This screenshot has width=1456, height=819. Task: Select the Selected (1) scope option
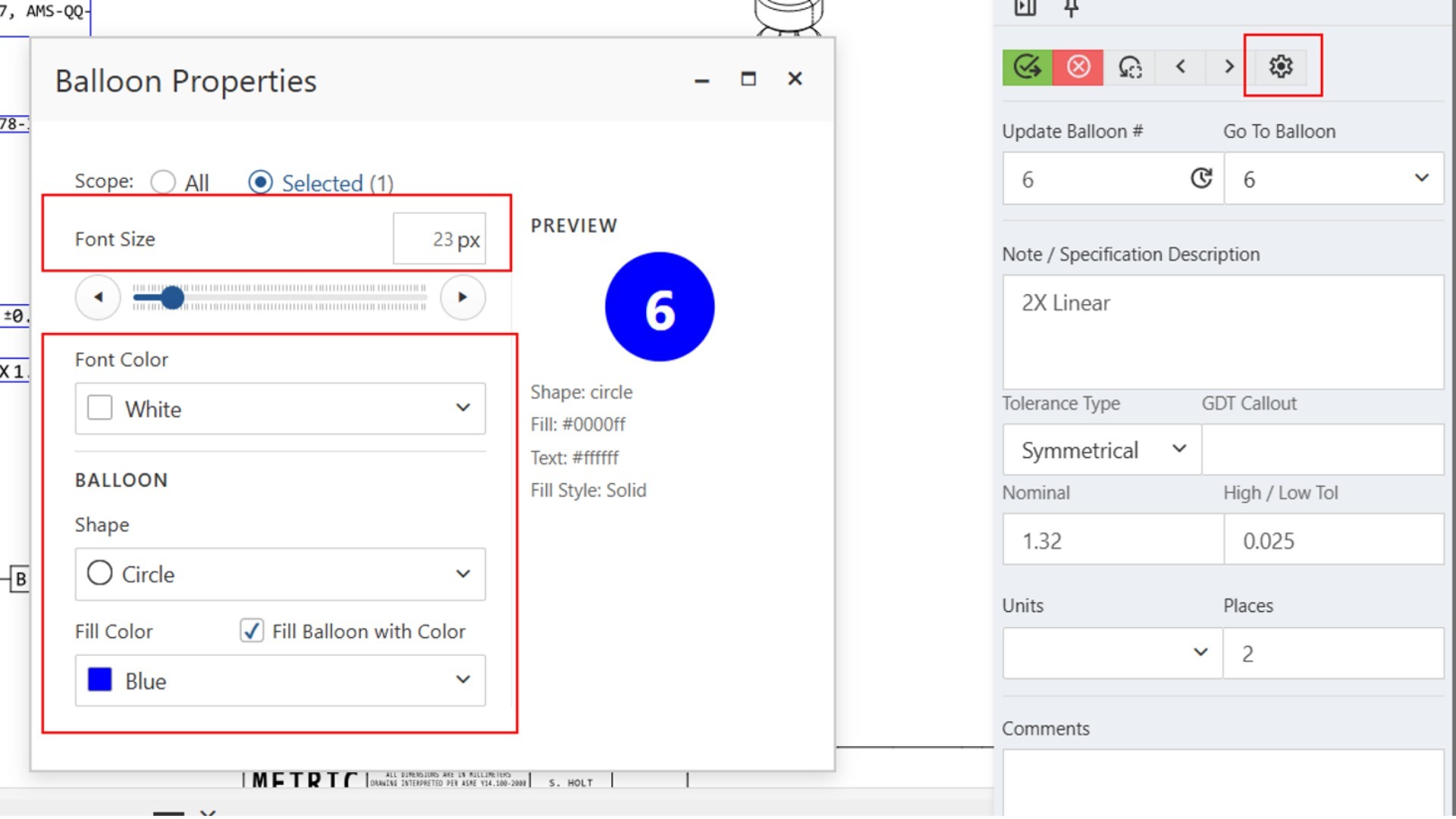[260, 182]
